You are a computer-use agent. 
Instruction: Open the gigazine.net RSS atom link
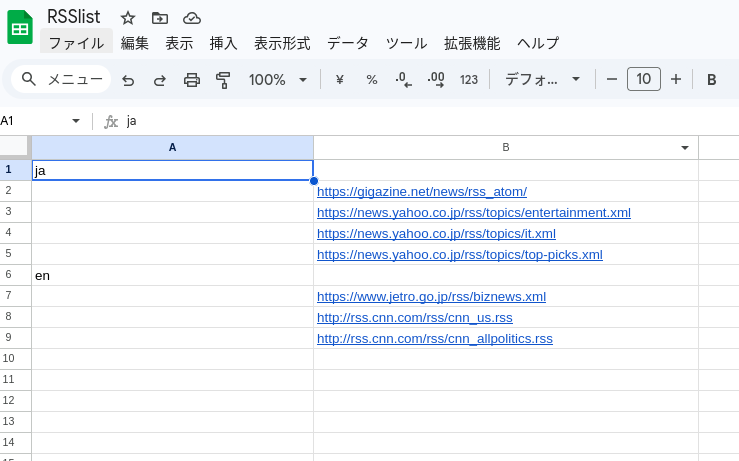coord(421,191)
